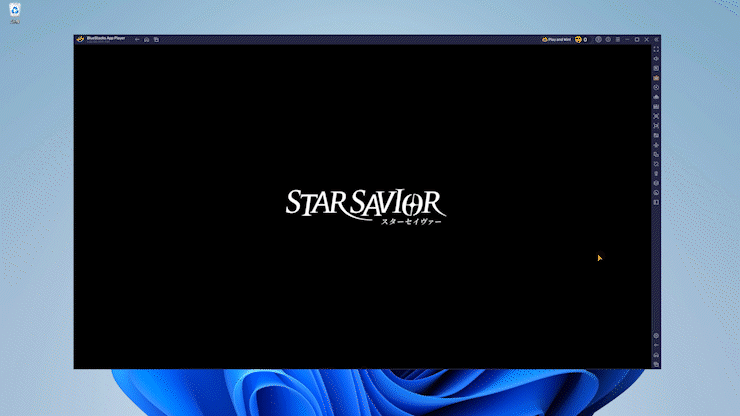Viewport: 740px width, 416px height.
Task: Maximize the BlueStacks App Player window
Action: (x=637, y=40)
